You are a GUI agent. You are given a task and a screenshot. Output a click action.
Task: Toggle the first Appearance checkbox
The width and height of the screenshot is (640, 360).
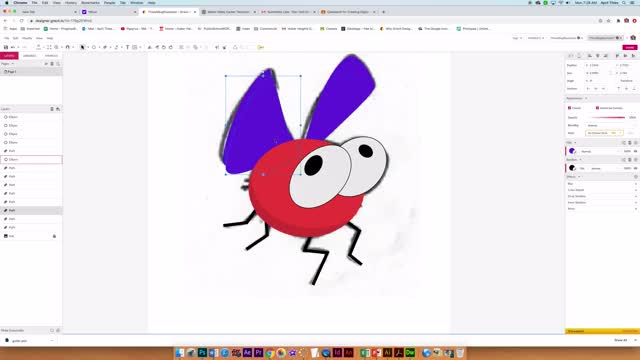coord(569,108)
